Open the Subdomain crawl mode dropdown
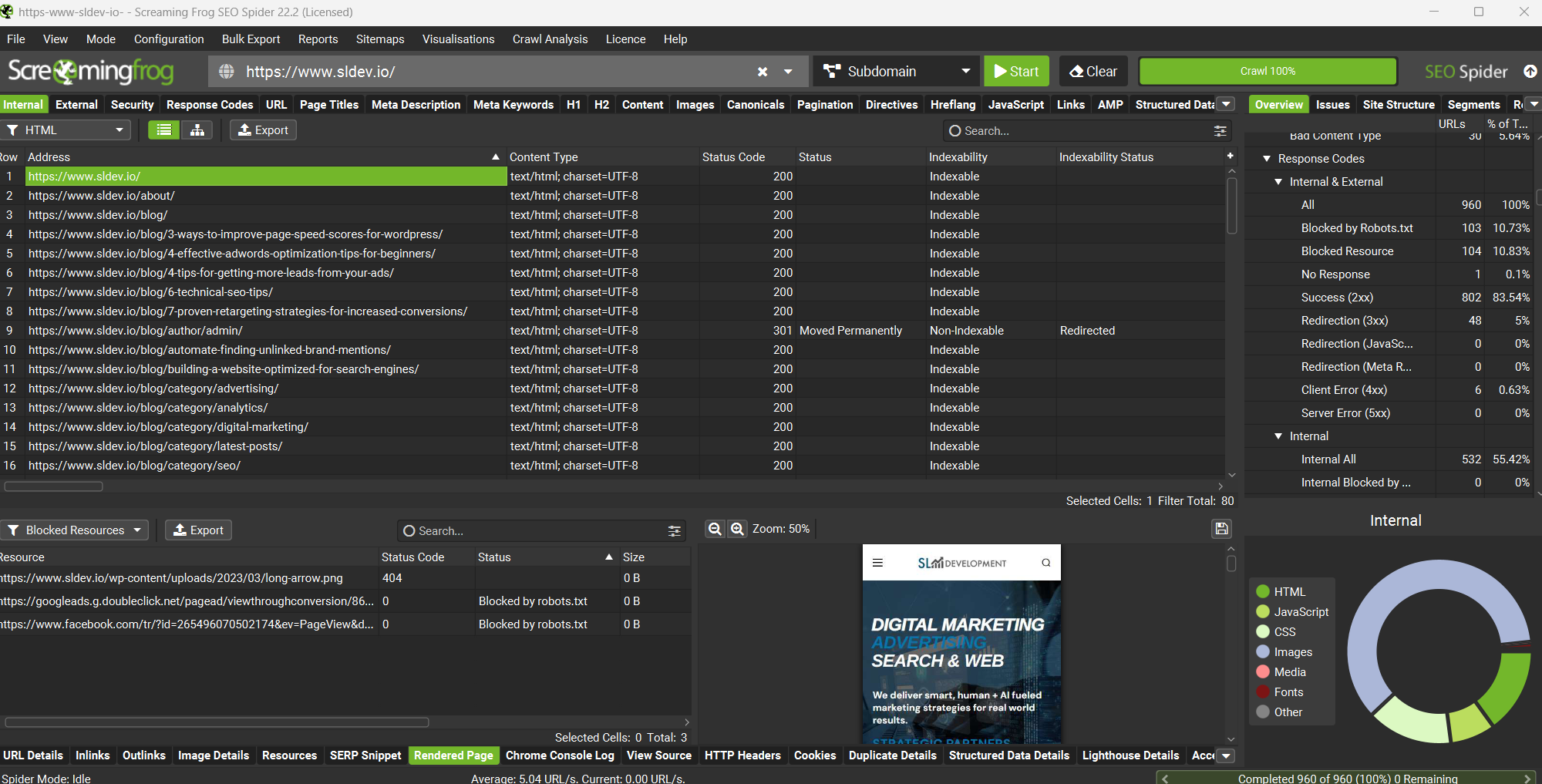 [x=896, y=72]
